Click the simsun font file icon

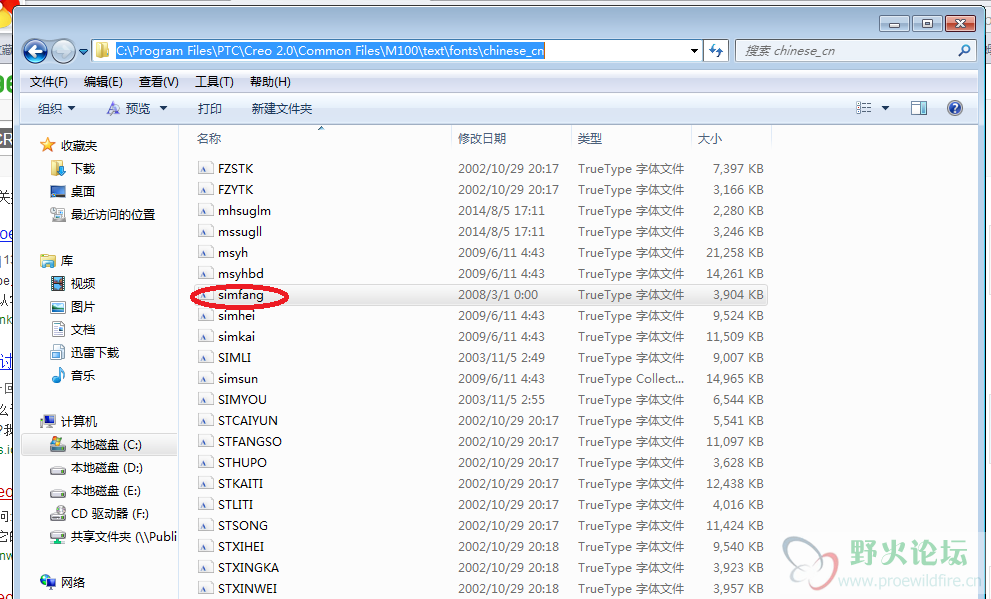pyautogui.click(x=205, y=378)
